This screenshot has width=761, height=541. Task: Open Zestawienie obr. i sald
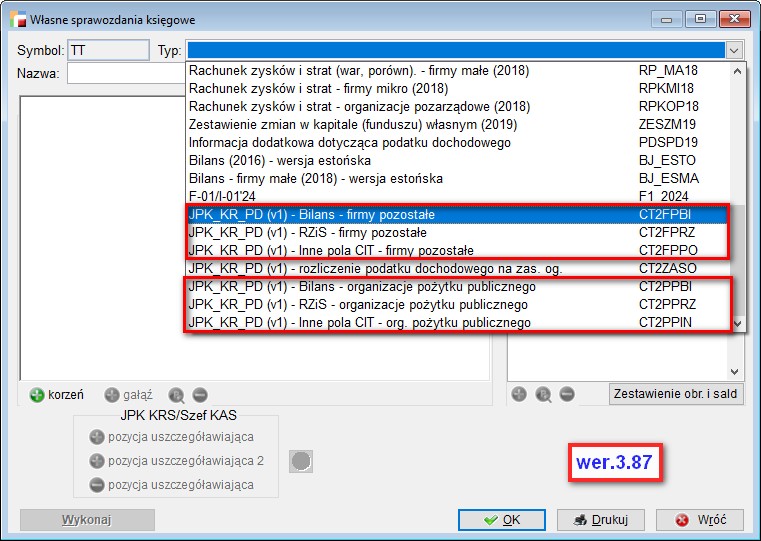tap(676, 394)
